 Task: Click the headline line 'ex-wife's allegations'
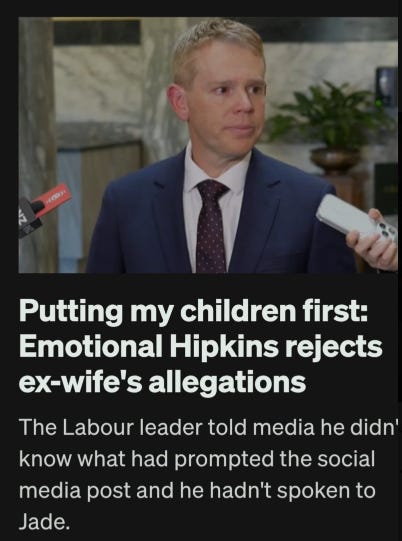(162, 382)
